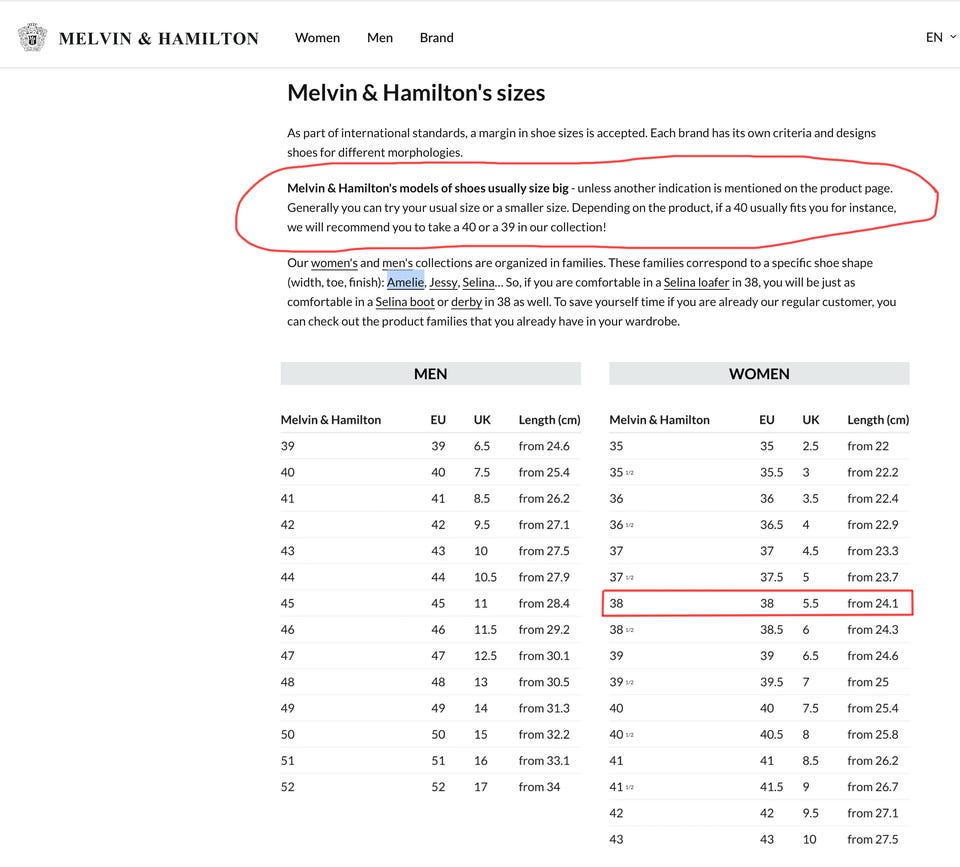Click men's length 'from 27.5' cell

click(544, 551)
